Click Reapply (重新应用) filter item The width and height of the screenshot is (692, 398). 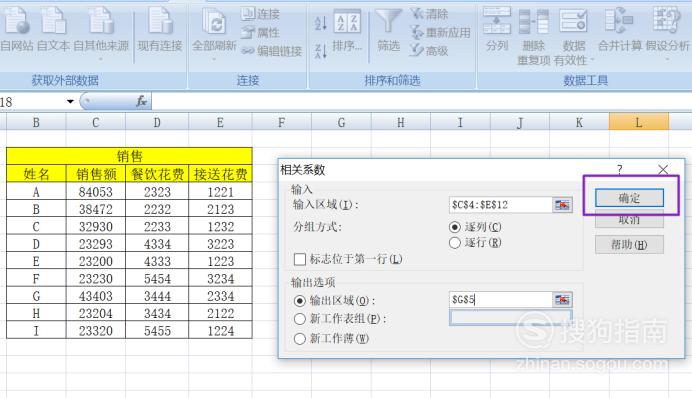click(x=440, y=33)
